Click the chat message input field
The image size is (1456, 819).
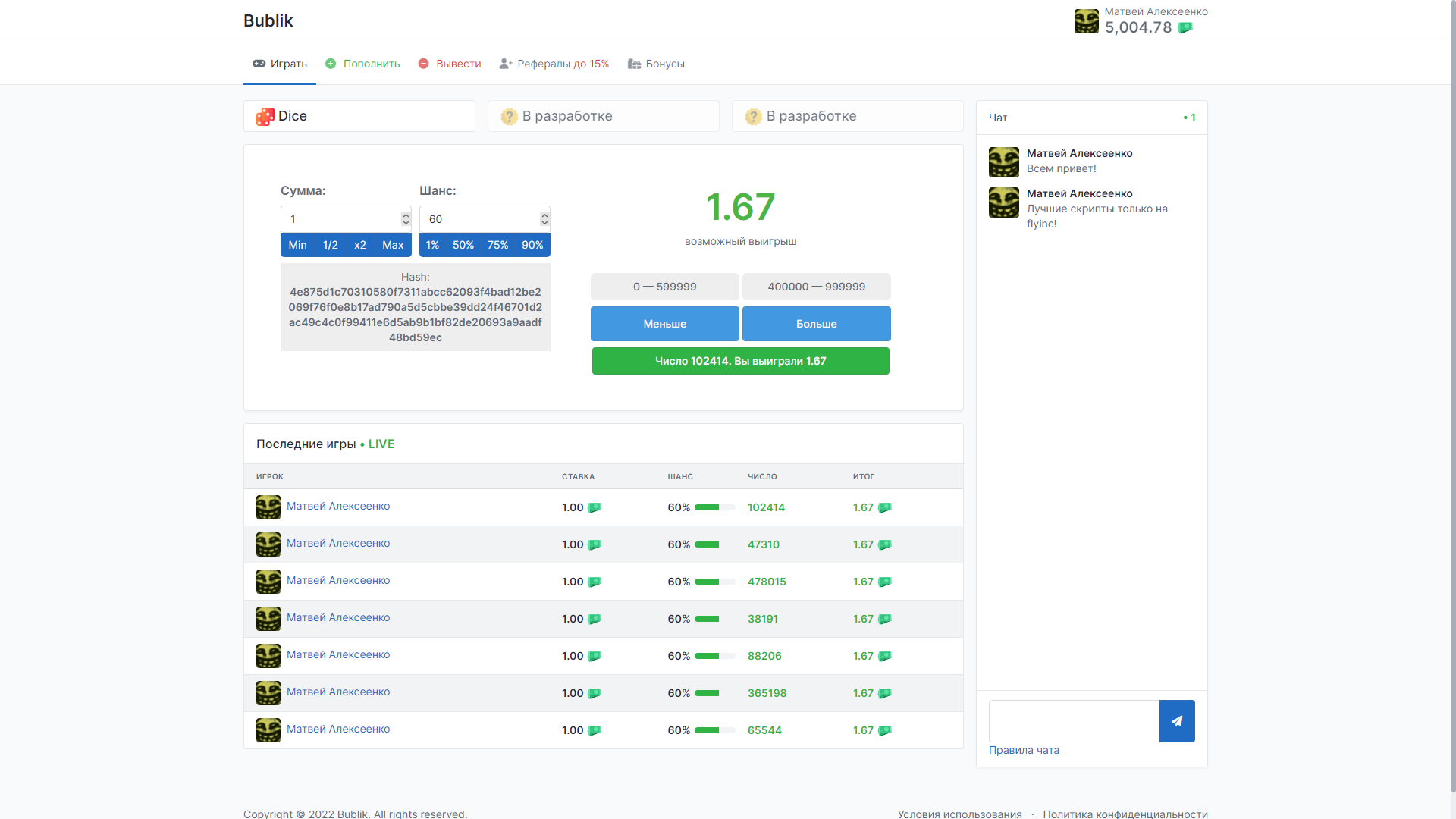[1073, 721]
